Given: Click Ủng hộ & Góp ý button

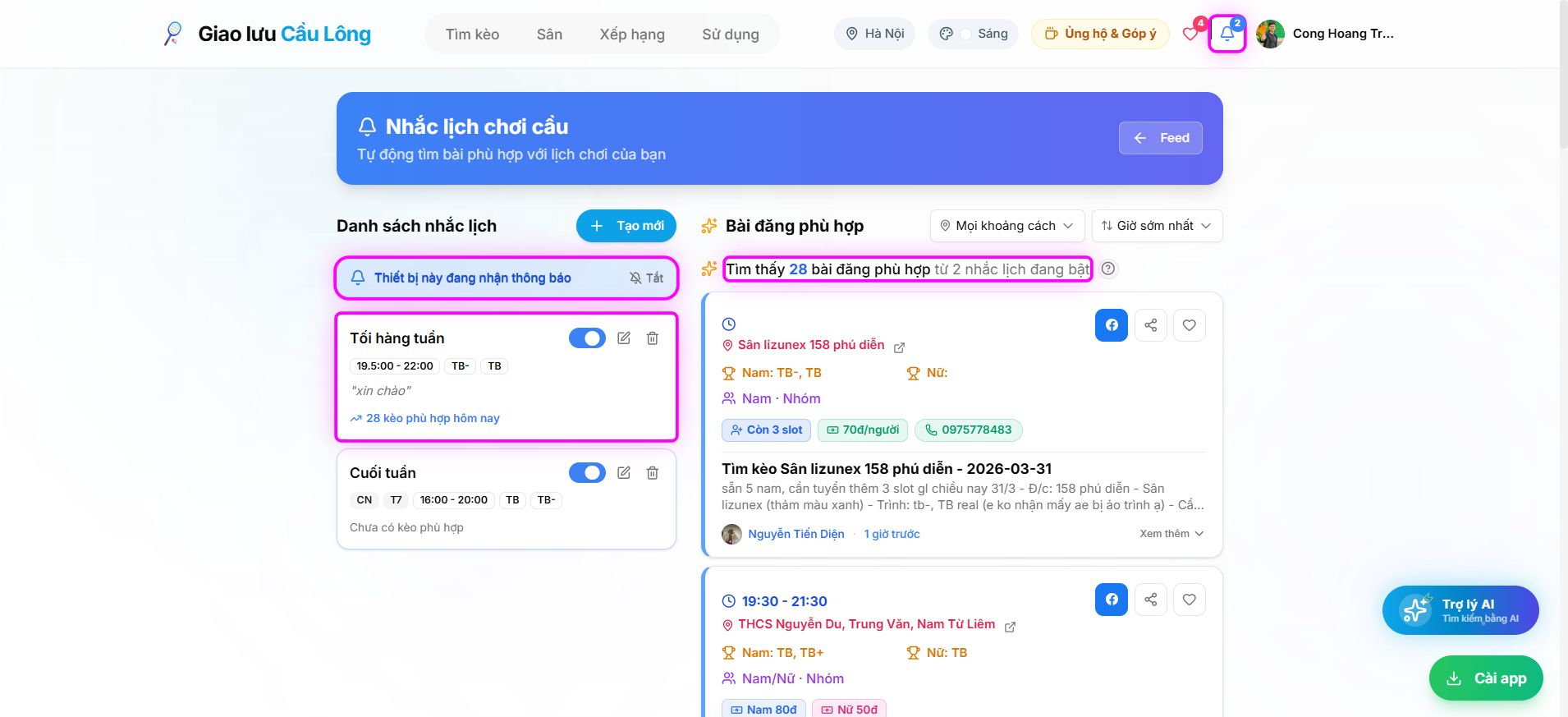Looking at the screenshot, I should [1100, 34].
